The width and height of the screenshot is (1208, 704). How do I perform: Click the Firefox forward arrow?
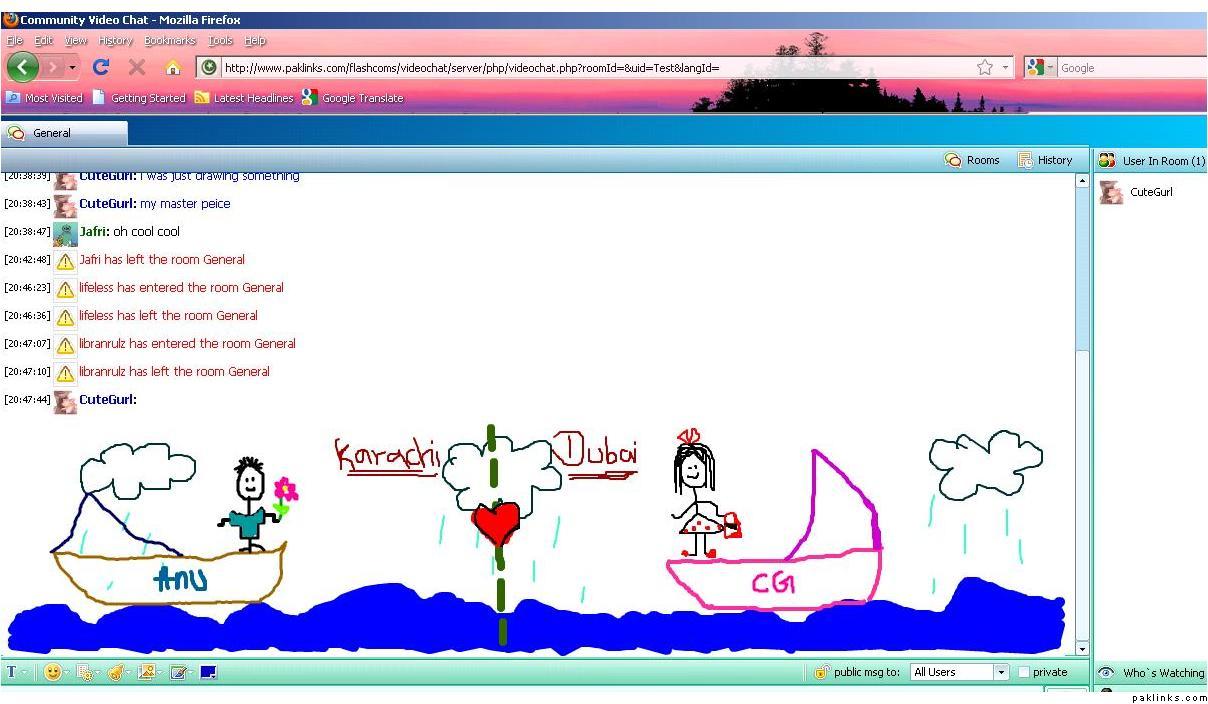pyautogui.click(x=52, y=67)
